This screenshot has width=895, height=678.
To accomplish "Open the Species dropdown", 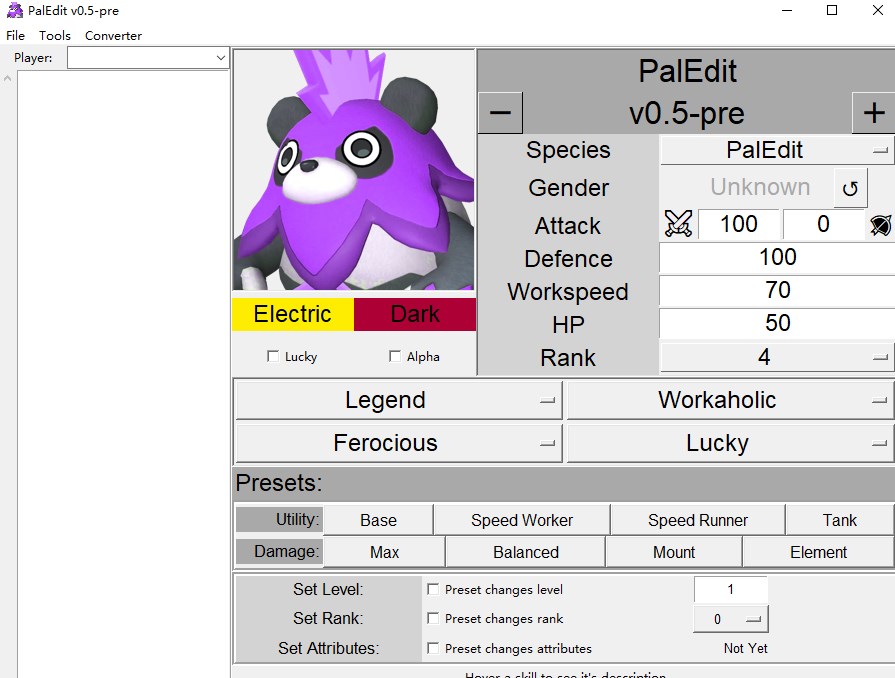I will pos(777,151).
